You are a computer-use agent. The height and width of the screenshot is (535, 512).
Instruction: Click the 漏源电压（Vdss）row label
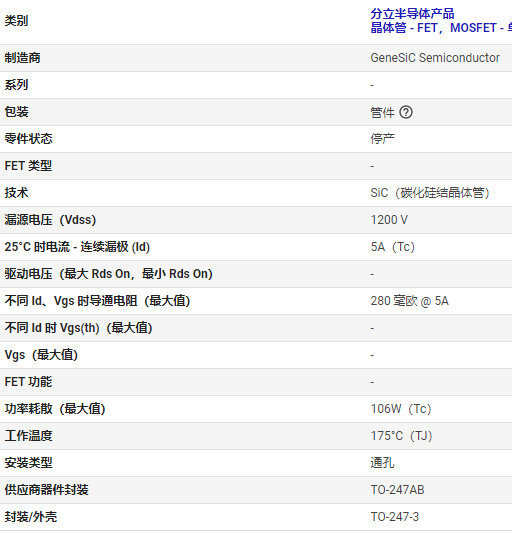click(50, 220)
